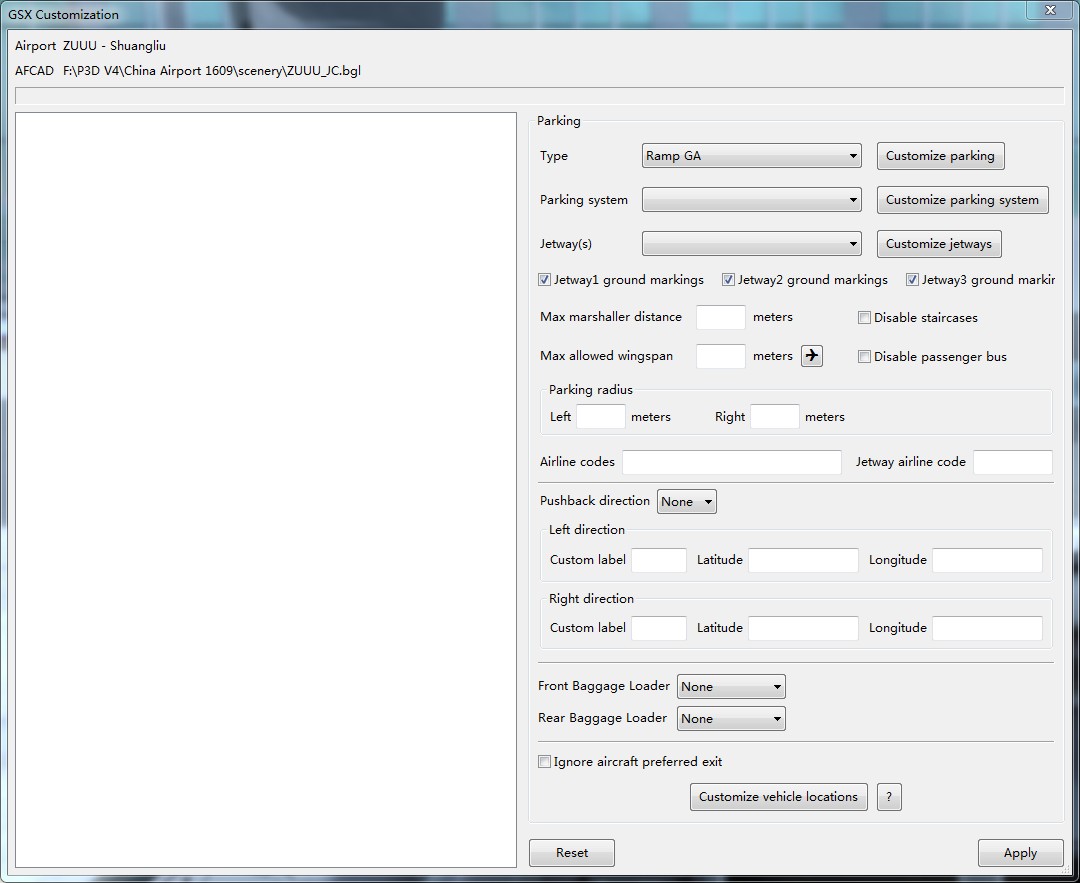Check Disable passenger bus
1080x883 pixels.
(865, 357)
